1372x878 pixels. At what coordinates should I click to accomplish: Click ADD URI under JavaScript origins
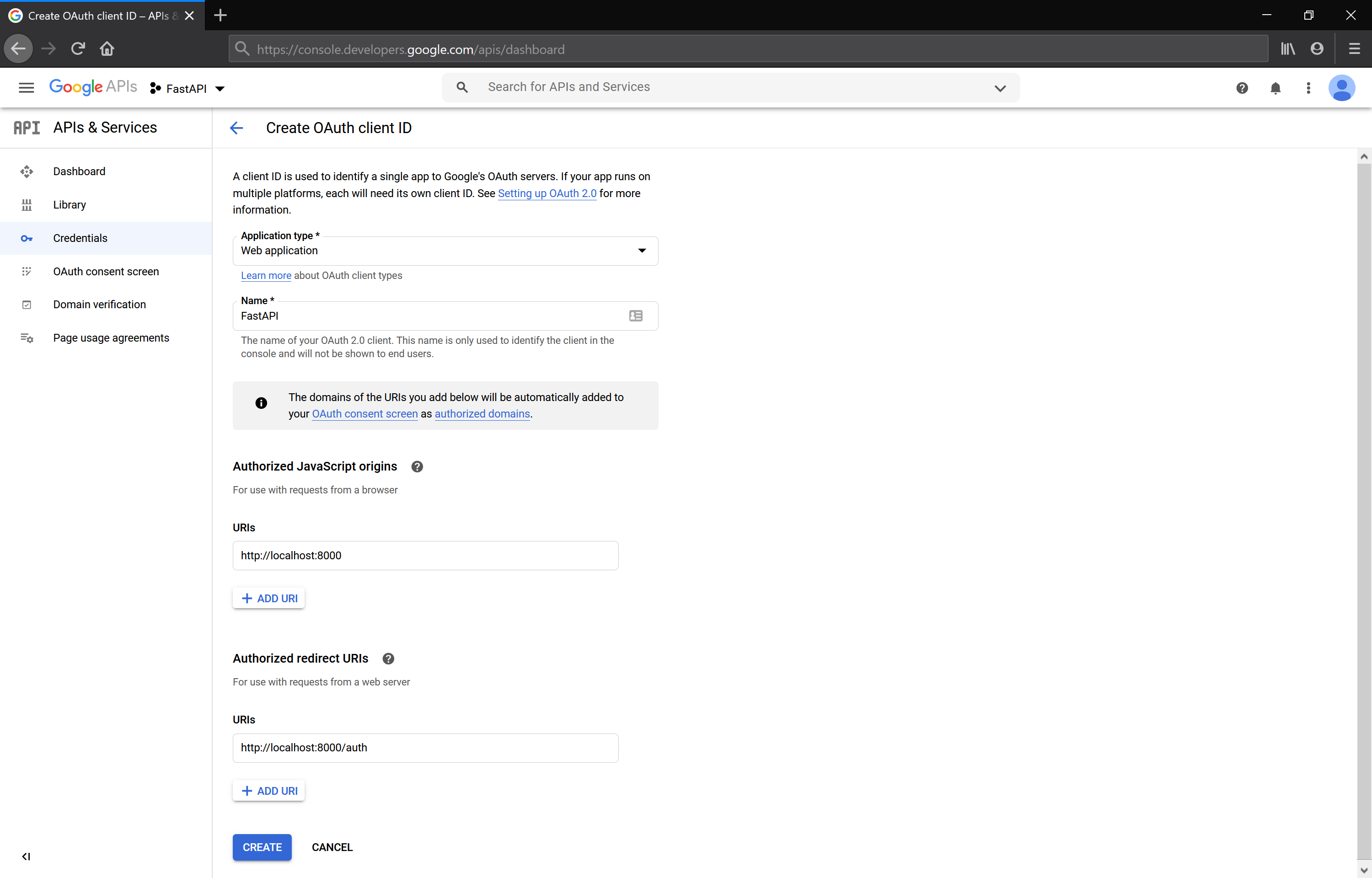click(x=269, y=598)
